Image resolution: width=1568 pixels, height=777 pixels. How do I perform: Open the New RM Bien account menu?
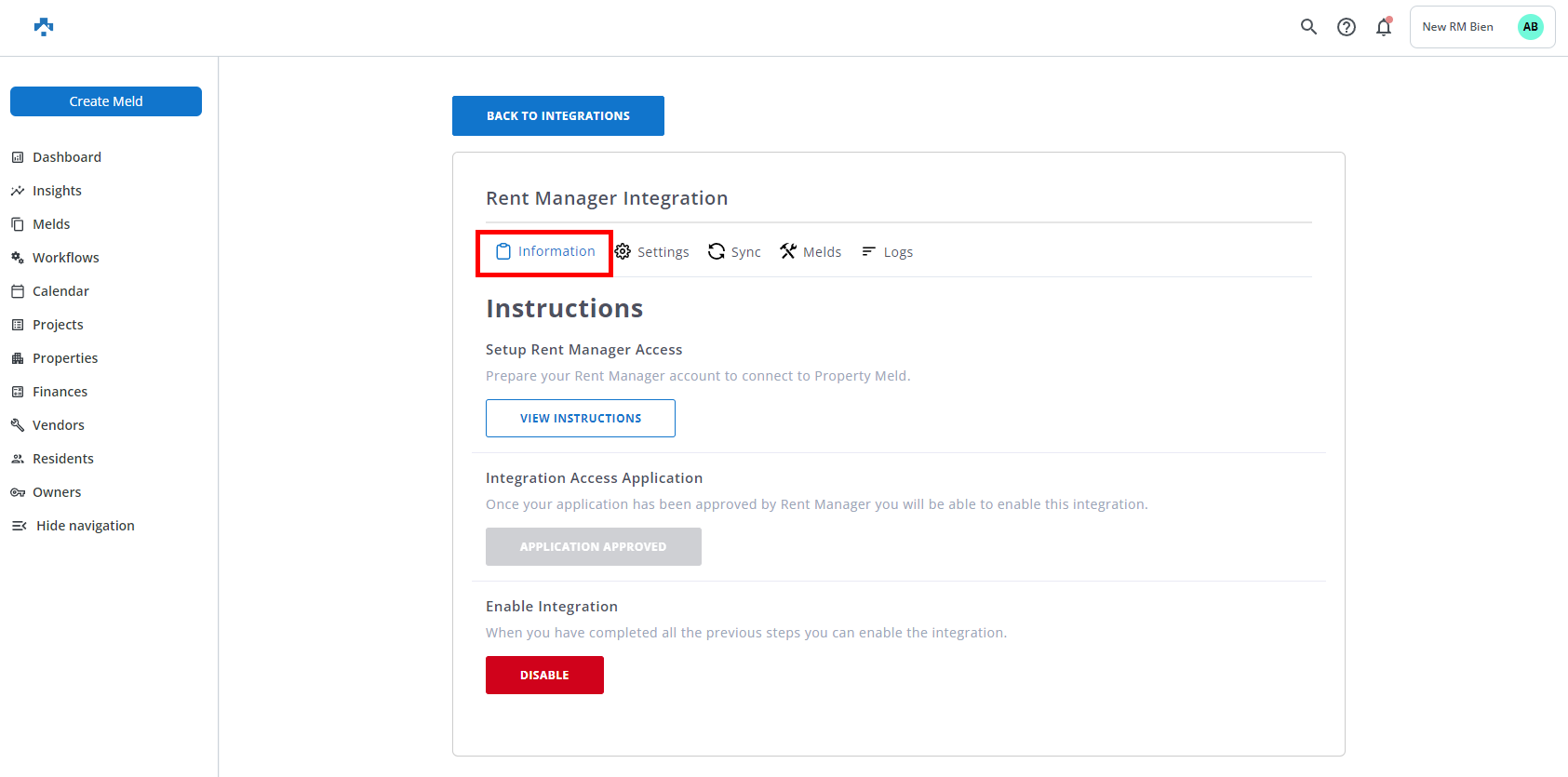1457,27
